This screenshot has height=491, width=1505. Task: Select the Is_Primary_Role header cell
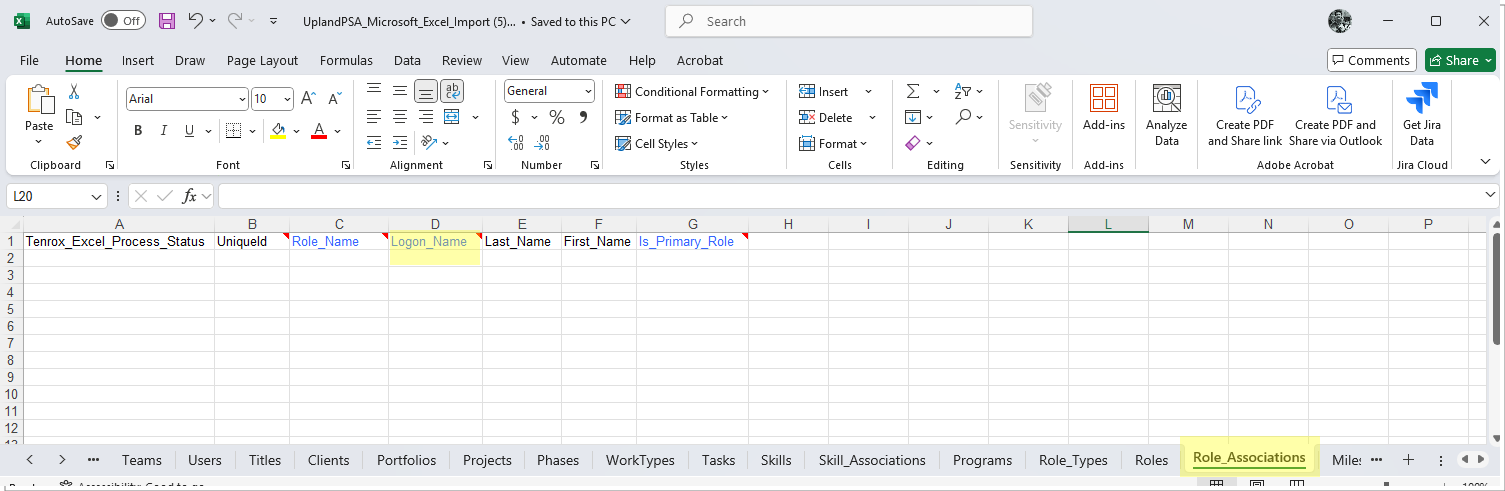tap(692, 241)
